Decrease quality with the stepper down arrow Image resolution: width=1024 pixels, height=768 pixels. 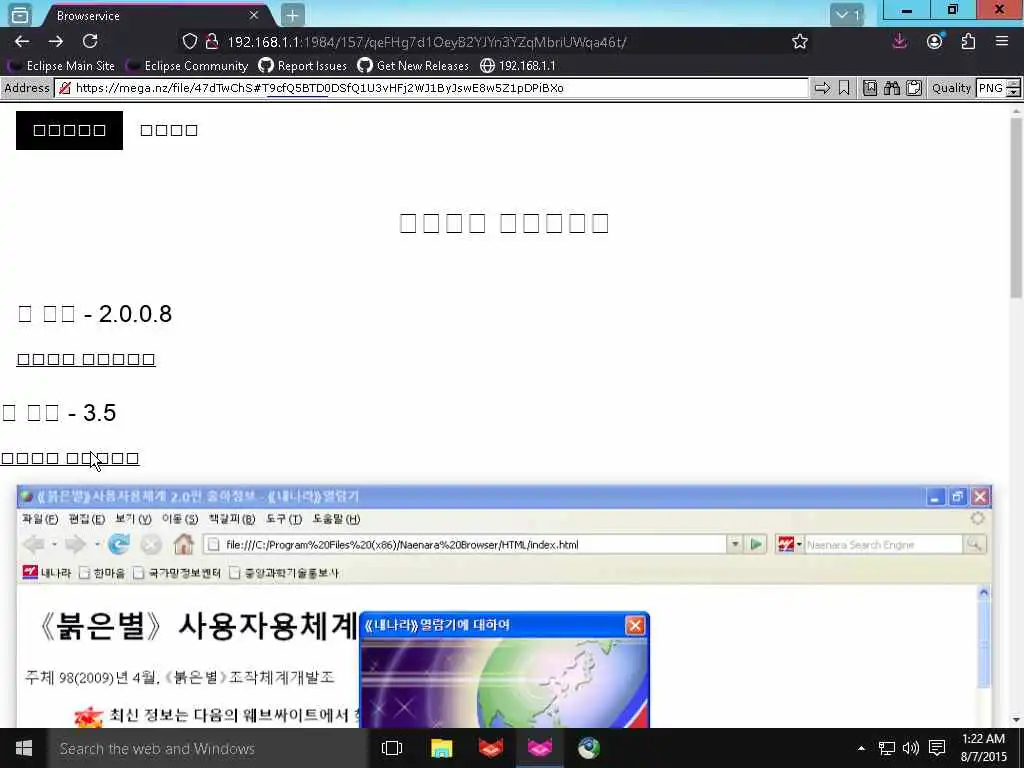(1013, 93)
